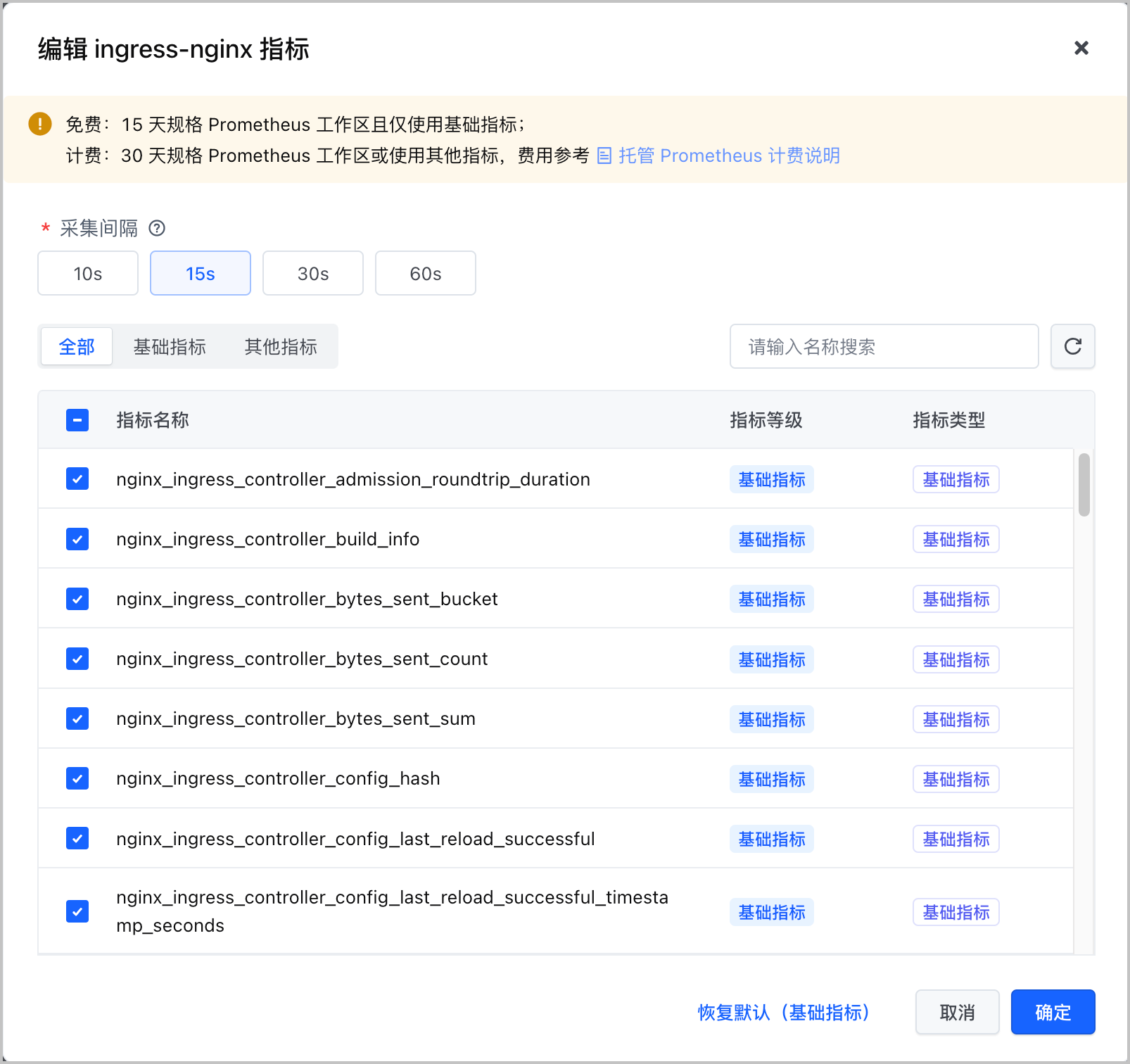
Task: Uncheck nginx_ingress_controller_config_last_reload_successful
Action: (x=77, y=838)
